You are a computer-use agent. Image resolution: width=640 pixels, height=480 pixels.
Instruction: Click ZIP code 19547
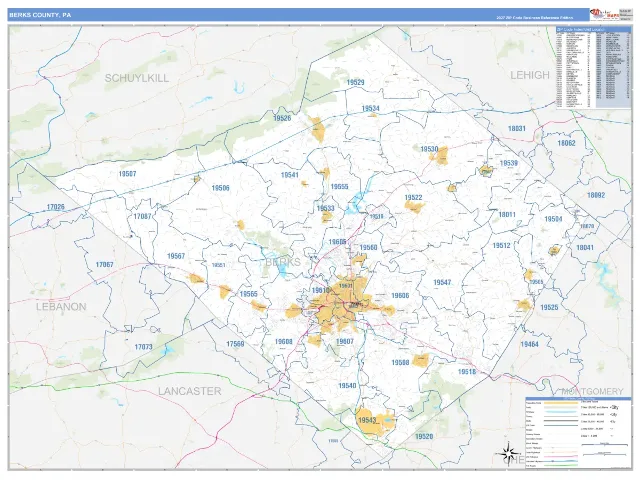tap(442, 282)
